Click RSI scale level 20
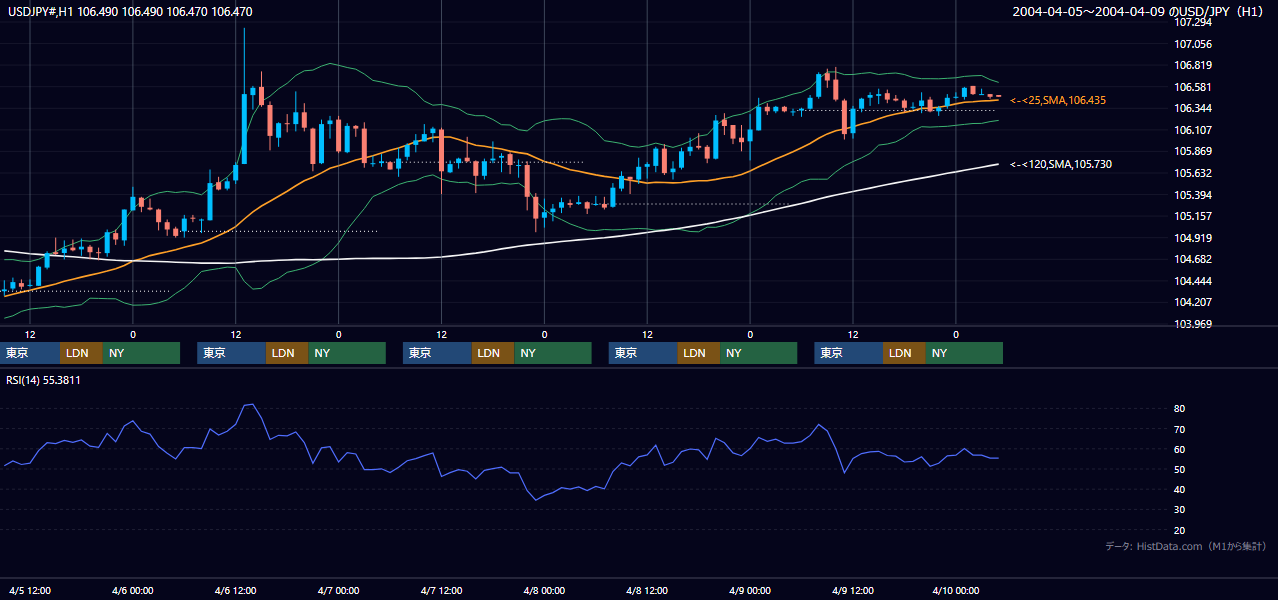 [1180, 530]
